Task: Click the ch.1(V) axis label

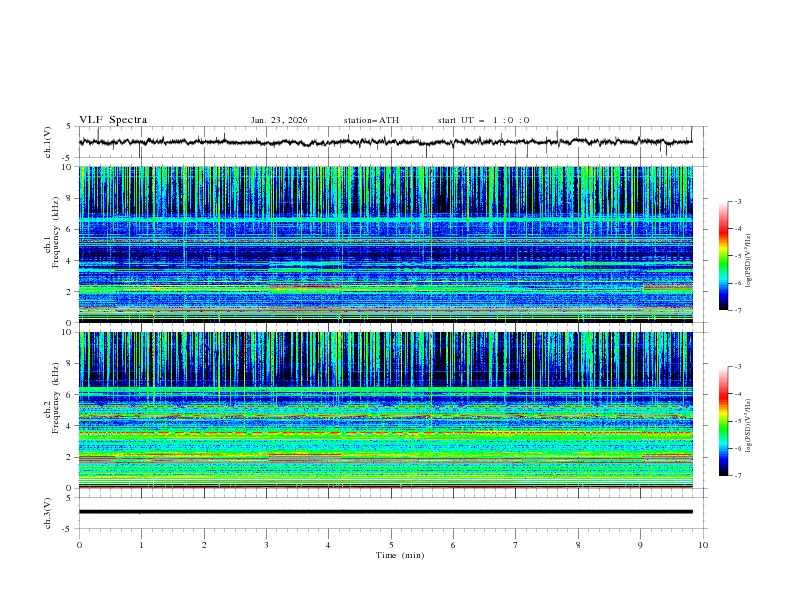Action: 49,142
